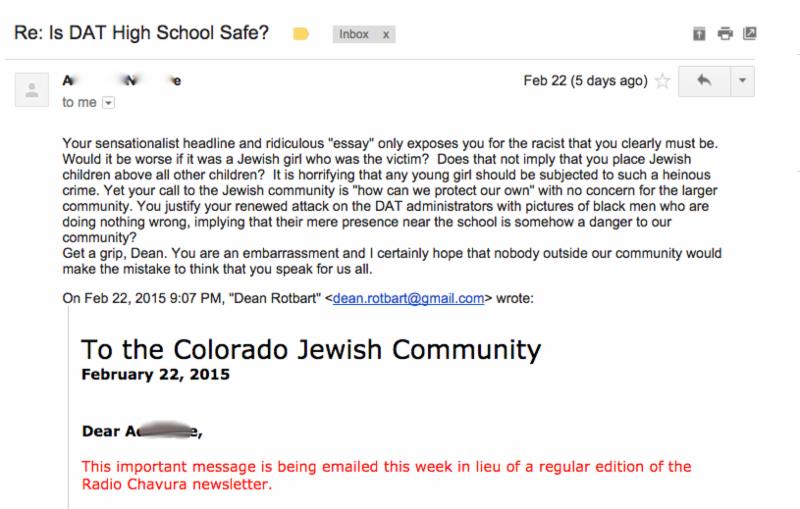Open dean.rotbart@gmail.com email link
This screenshot has height=509, width=800.
tap(408, 298)
